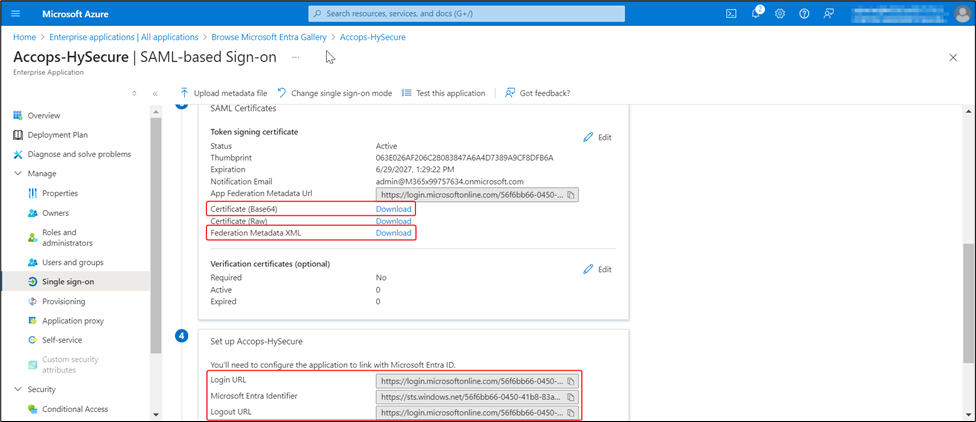Open portal settings gear
The height and width of the screenshot is (422, 976).
[780, 14]
